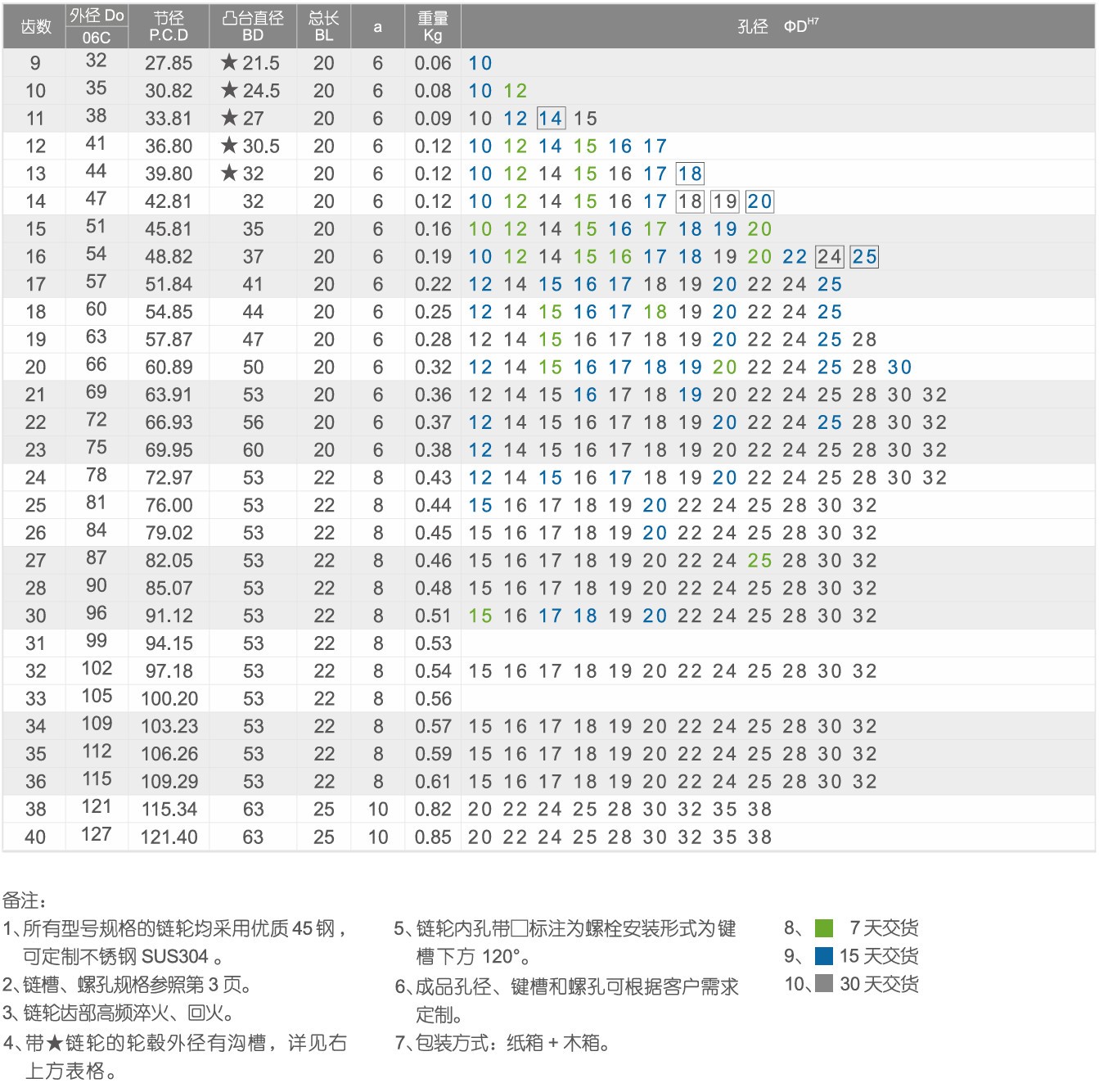Select the 凸台直径 BD column header

253,26
